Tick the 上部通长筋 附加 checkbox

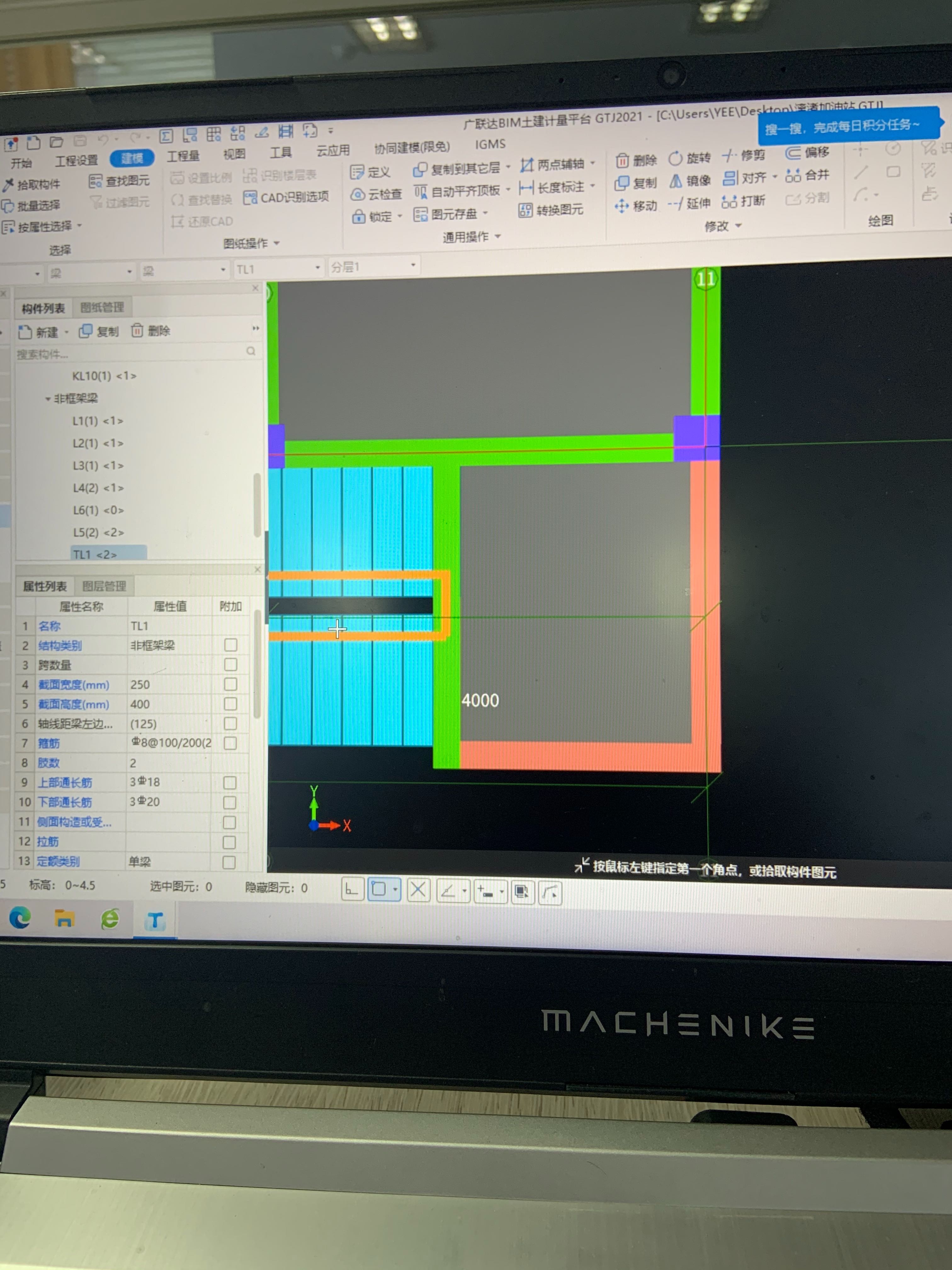tap(229, 782)
